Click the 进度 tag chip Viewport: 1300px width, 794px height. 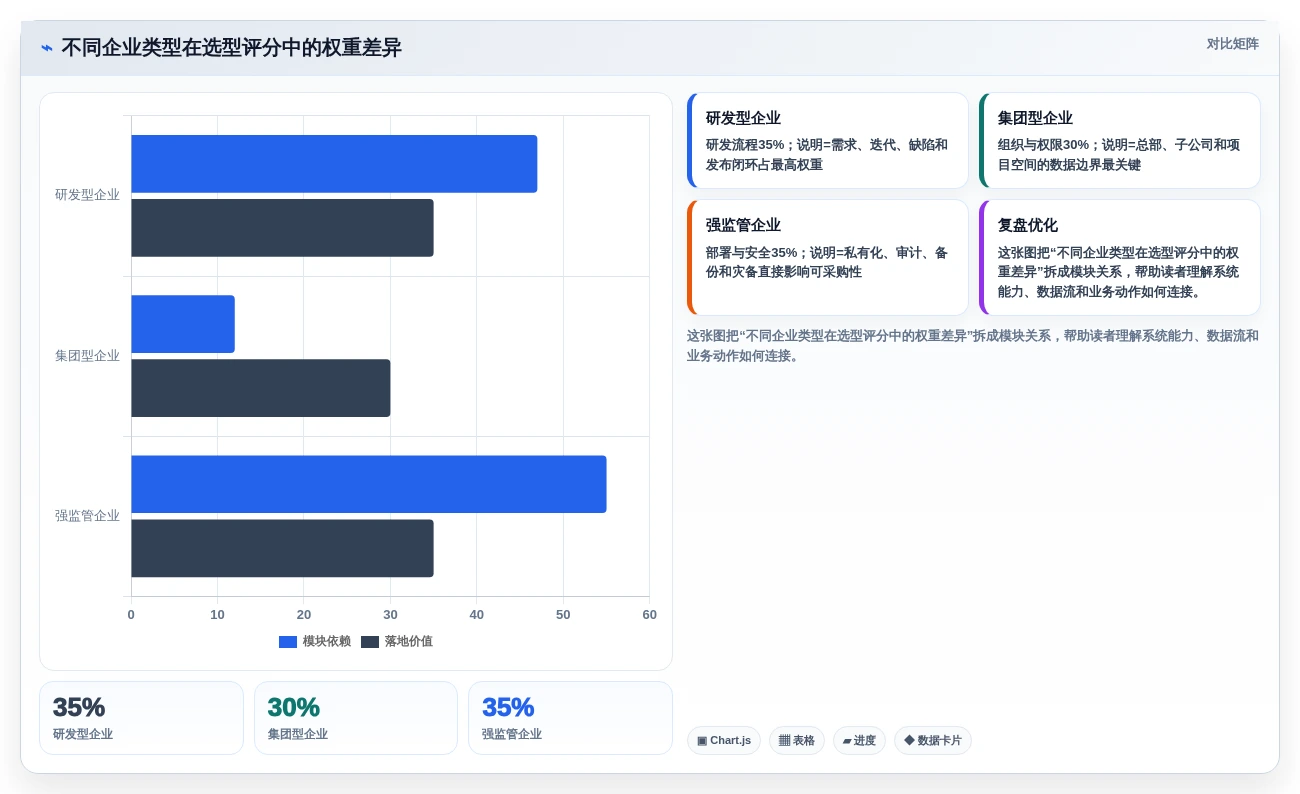[x=859, y=741]
